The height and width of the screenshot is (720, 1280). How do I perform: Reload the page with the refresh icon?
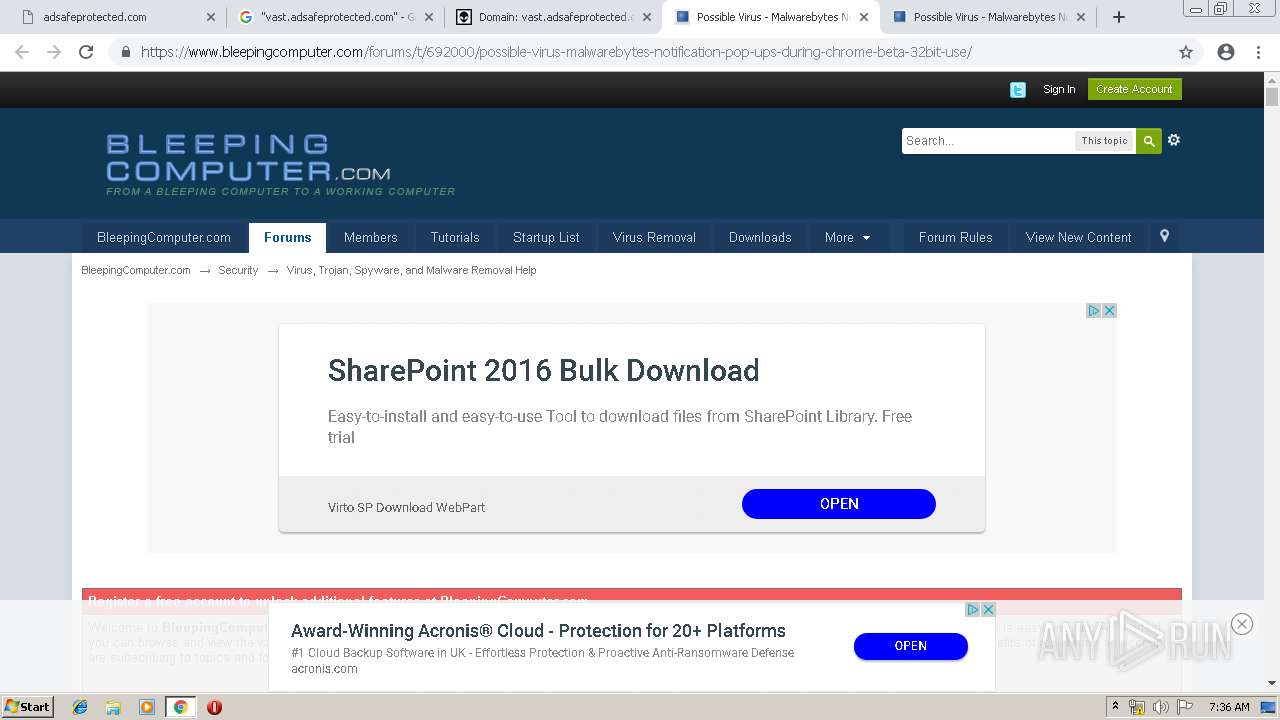(x=86, y=52)
